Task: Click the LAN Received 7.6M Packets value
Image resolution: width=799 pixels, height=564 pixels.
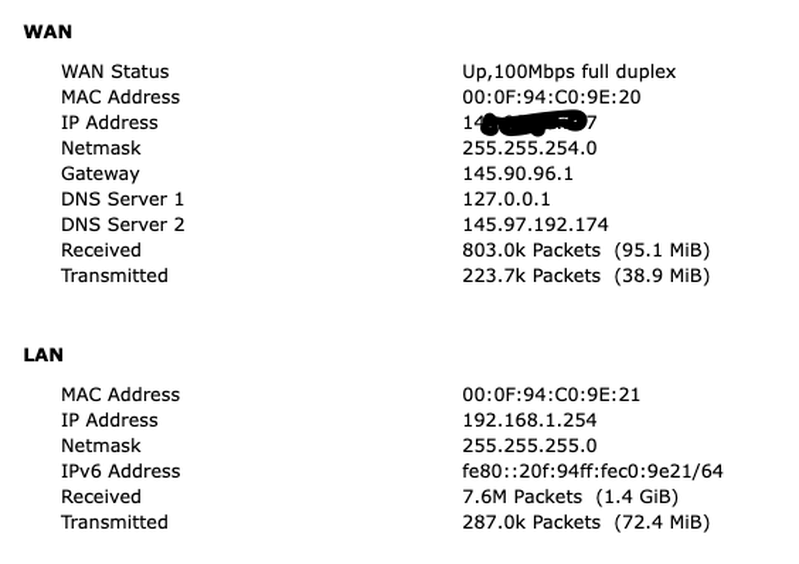Action: tap(570, 497)
